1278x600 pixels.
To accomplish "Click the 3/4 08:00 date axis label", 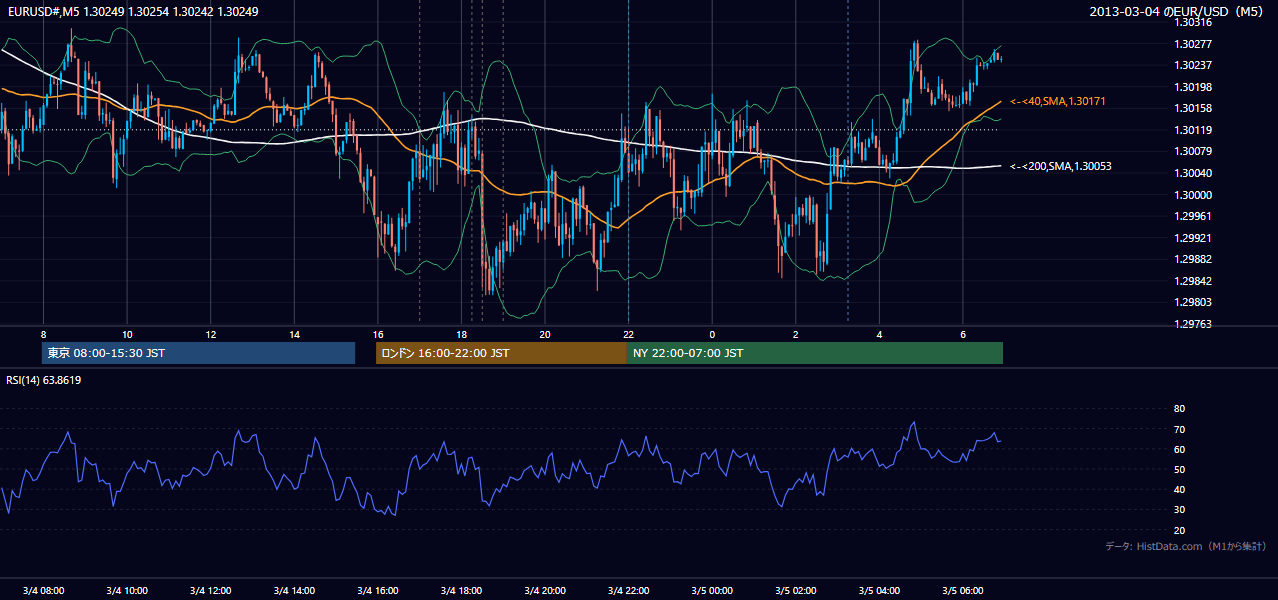I will (43, 590).
